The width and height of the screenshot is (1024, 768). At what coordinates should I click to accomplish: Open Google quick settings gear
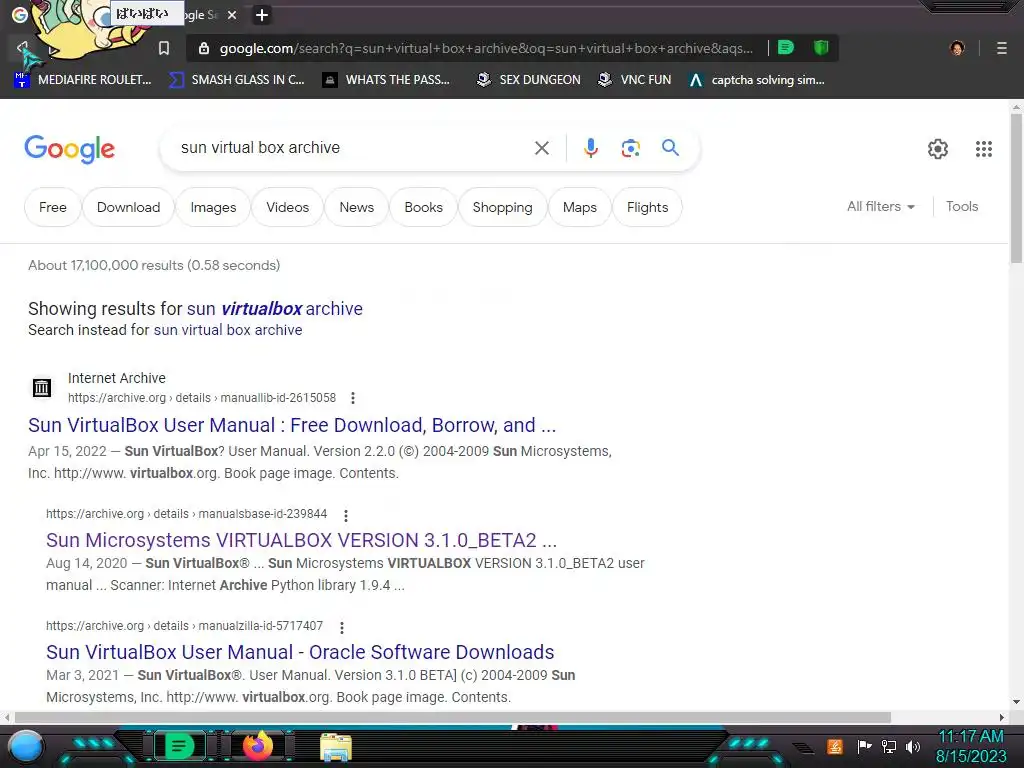click(938, 149)
